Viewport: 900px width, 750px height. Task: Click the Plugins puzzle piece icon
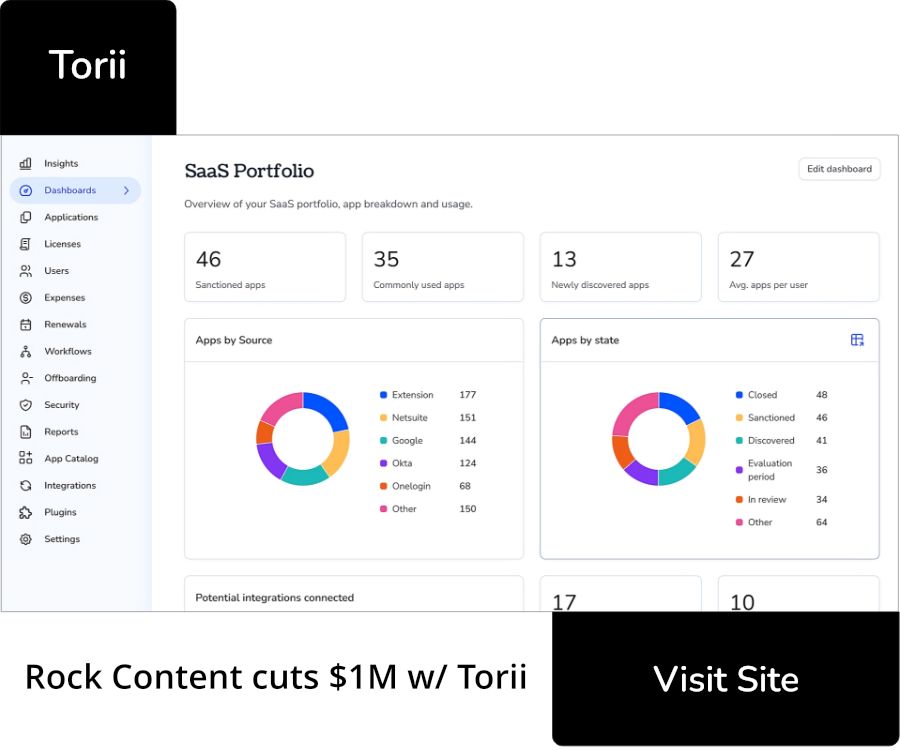click(x=25, y=512)
